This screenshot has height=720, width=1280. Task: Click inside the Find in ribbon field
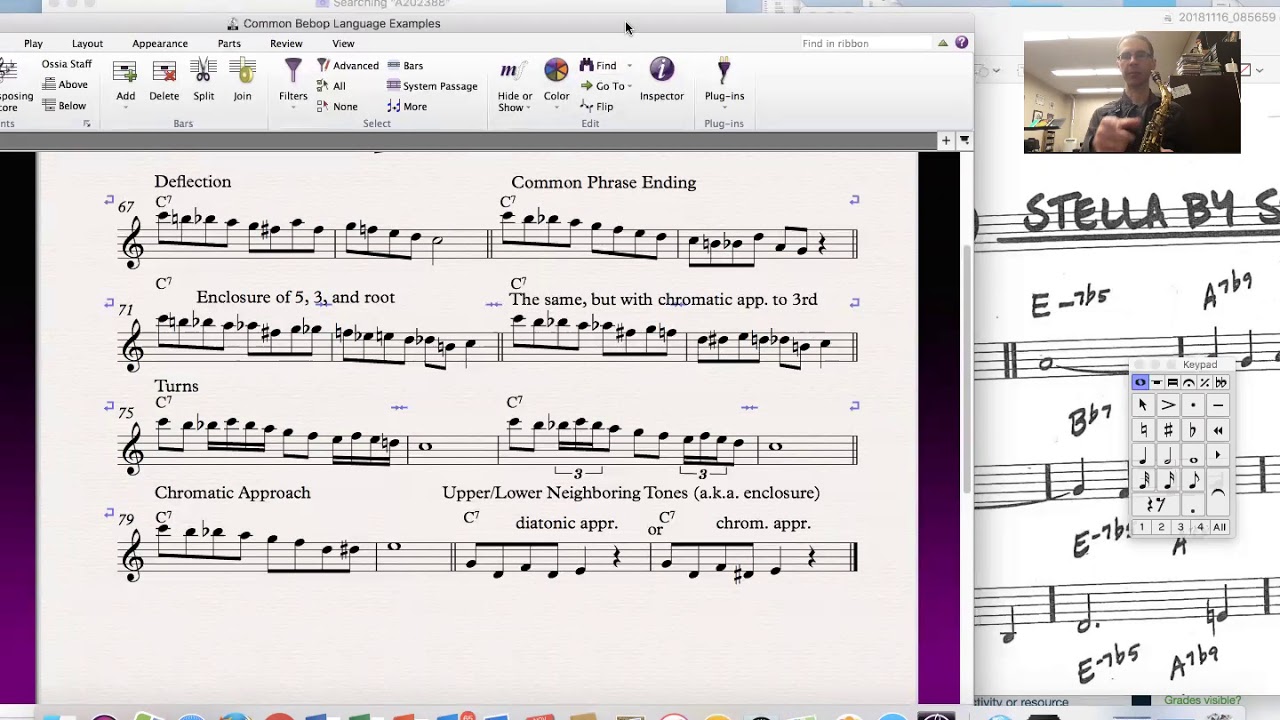(865, 43)
